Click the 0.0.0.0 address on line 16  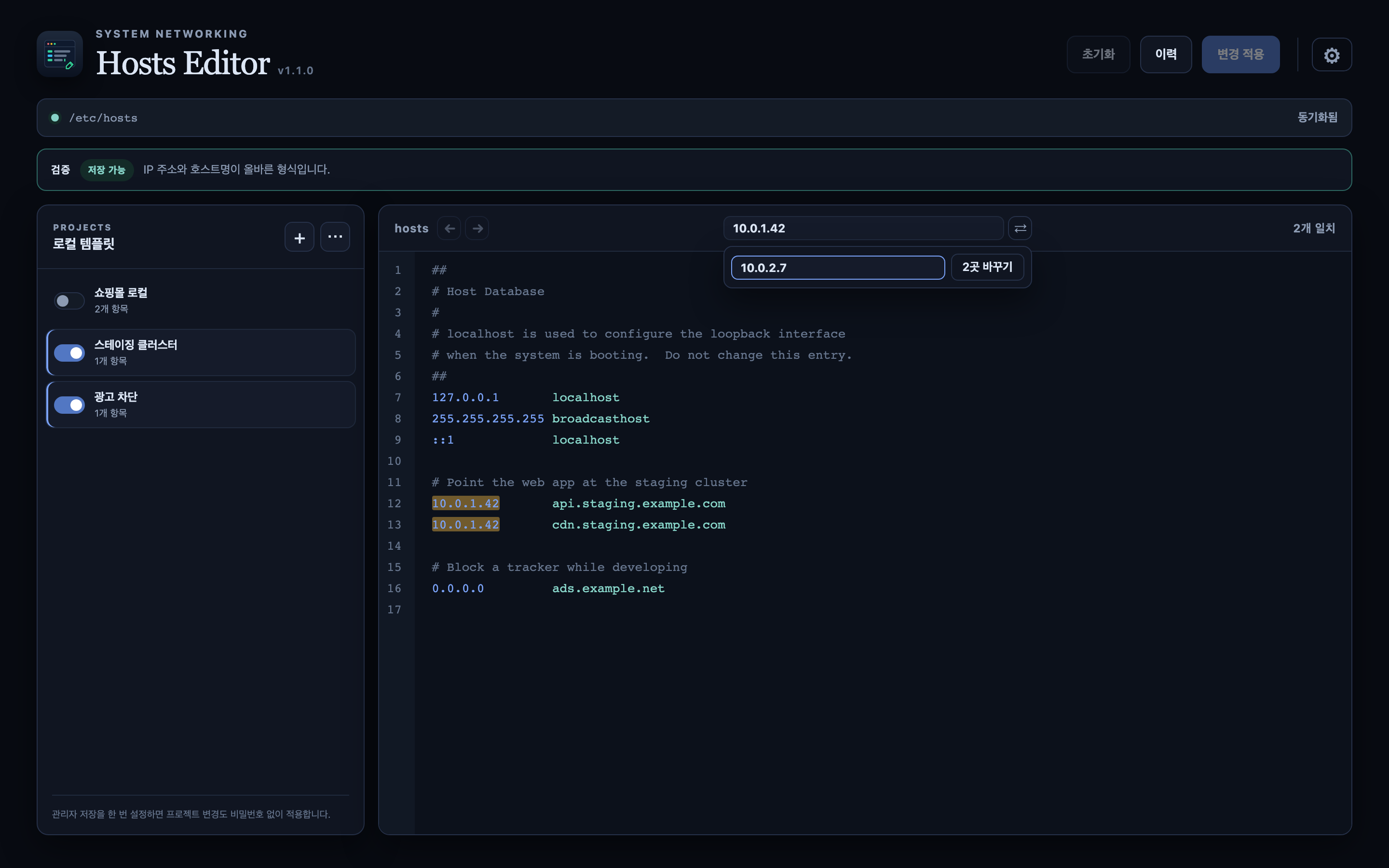click(x=458, y=588)
